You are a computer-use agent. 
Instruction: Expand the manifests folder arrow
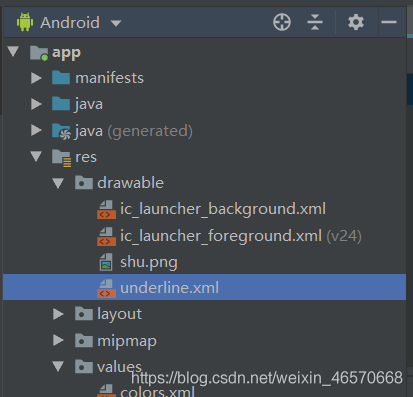[36, 78]
